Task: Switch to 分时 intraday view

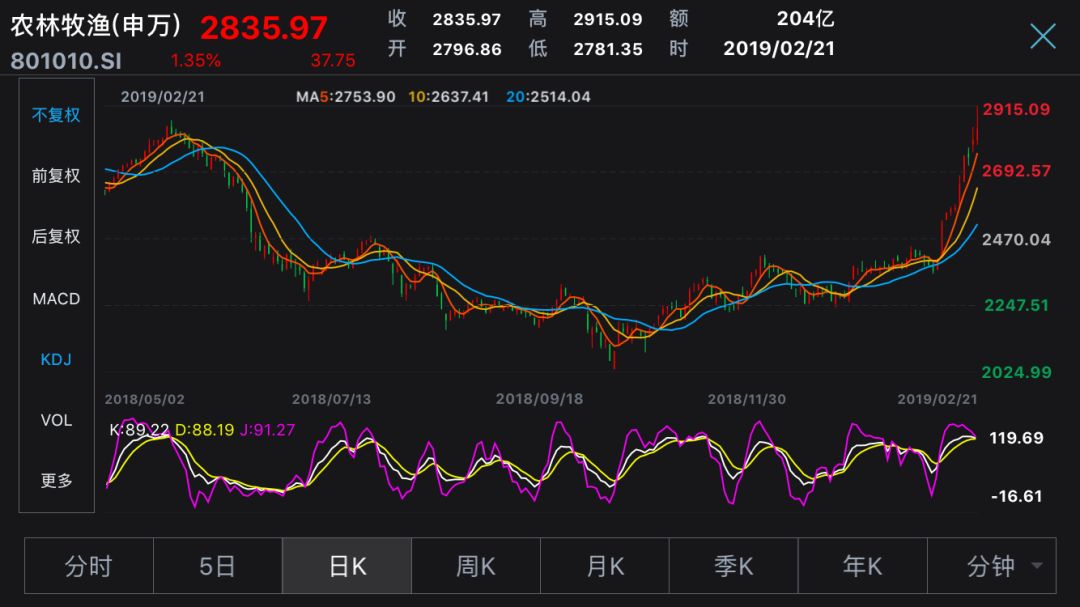Action: click(89, 566)
